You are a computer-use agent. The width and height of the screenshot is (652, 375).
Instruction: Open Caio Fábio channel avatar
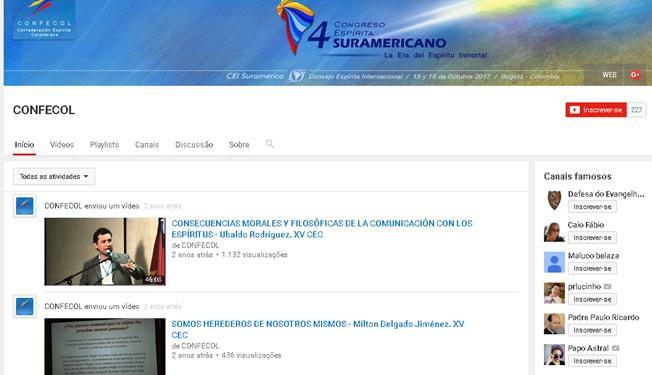coord(554,231)
